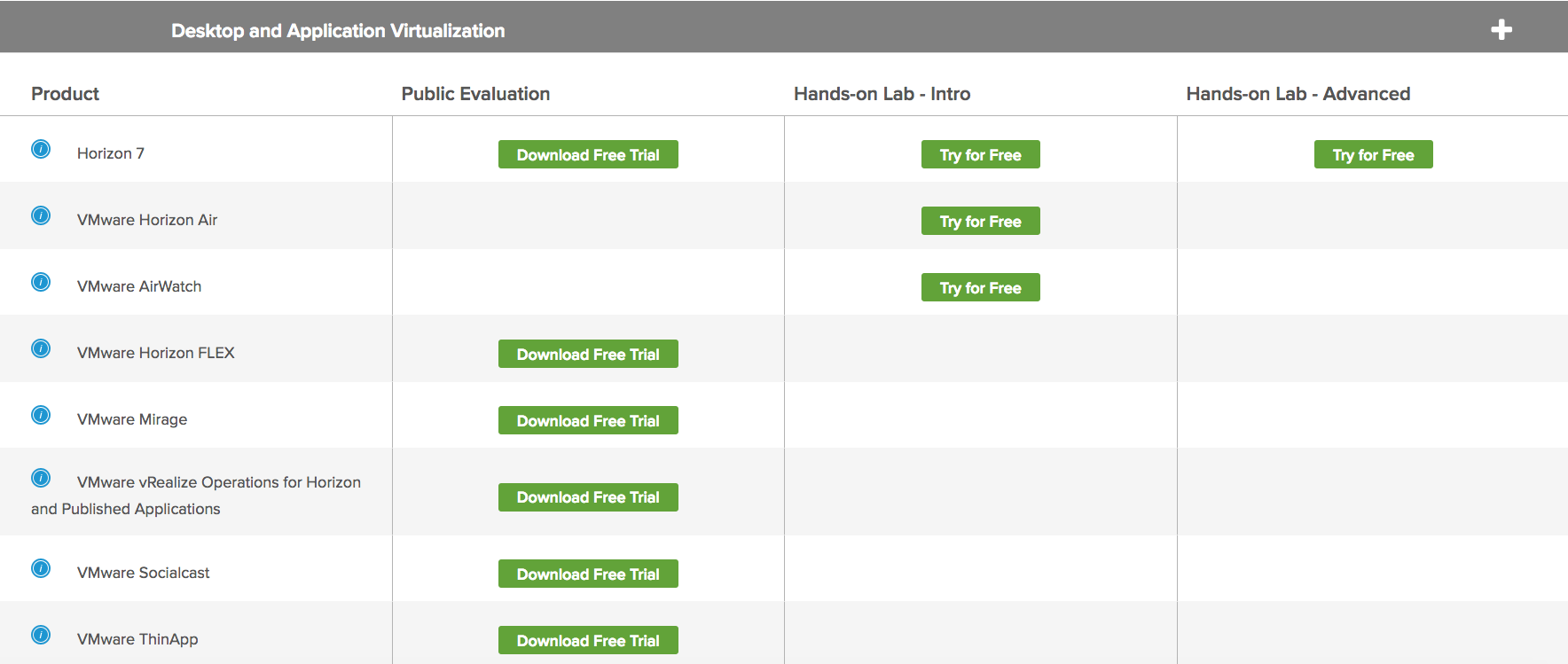This screenshot has width=1568, height=664.
Task: Select the VMware Horizon Air product name
Action: [x=147, y=220]
